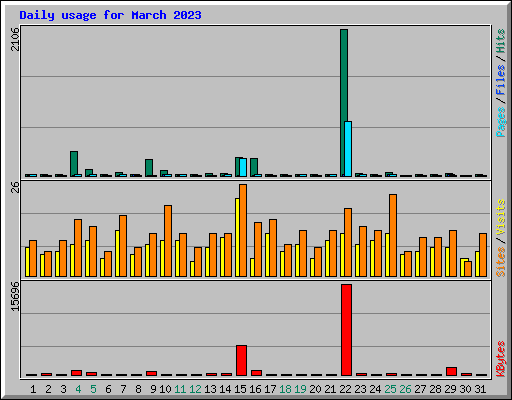Image resolution: width=512 pixels, height=400 pixels.
Task: Click the green hits bar for day 16
Action: pos(254,167)
